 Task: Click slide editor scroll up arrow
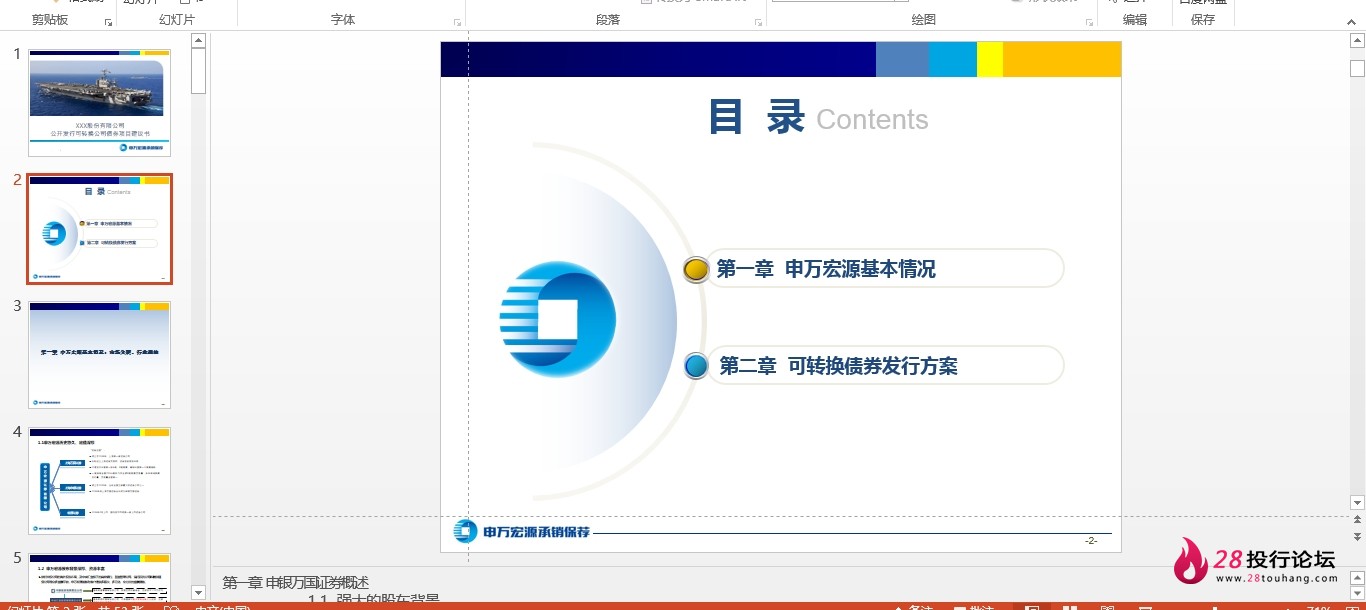1357,41
